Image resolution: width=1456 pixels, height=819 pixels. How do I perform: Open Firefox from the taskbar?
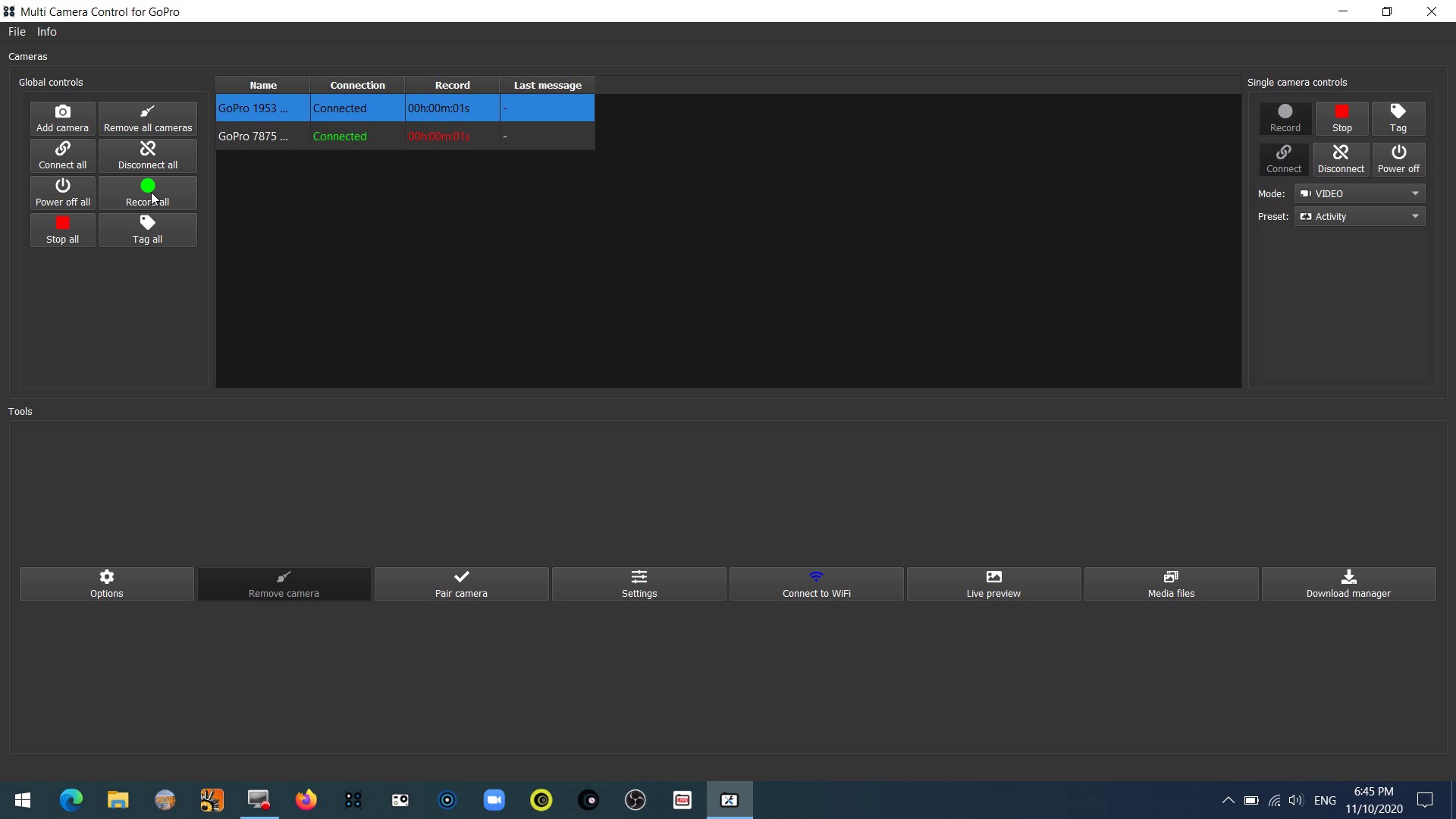click(x=306, y=800)
